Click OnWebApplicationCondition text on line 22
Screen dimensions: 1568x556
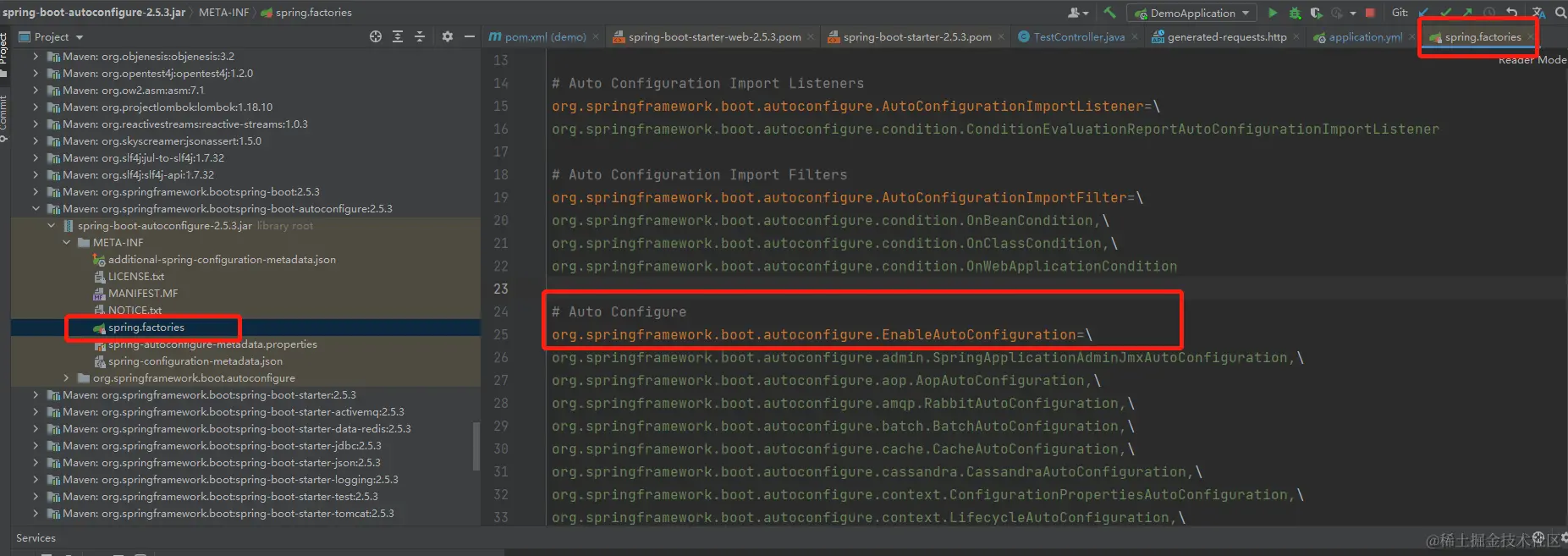click(x=1071, y=267)
